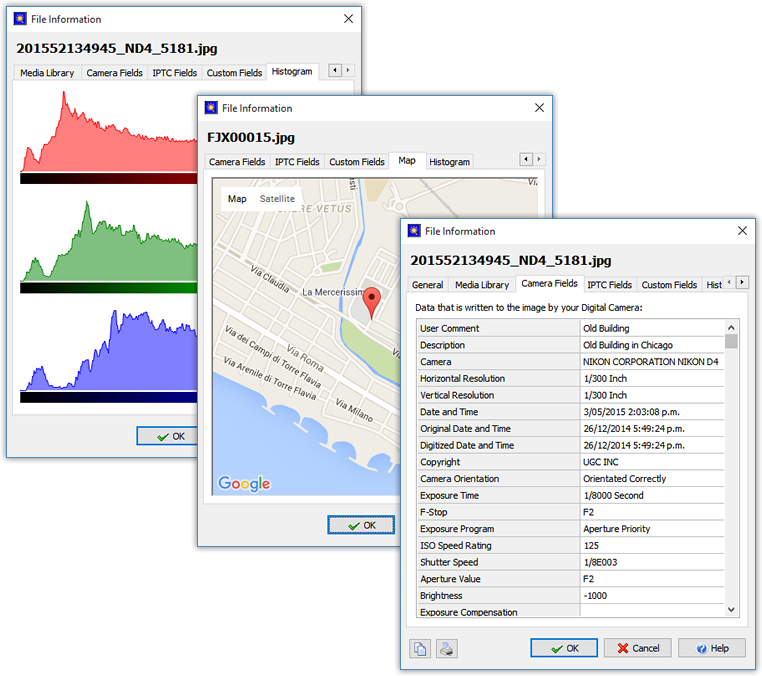
Task: Open the Media Library tab in front dialog
Action: click(x=482, y=285)
